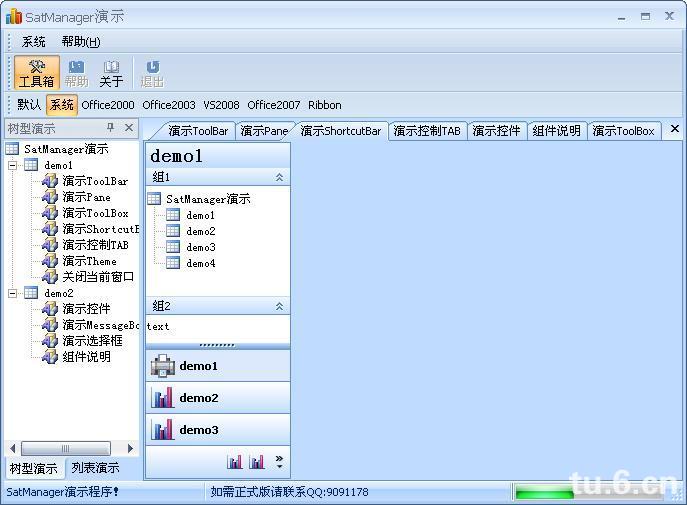Viewport: 687px width, 505px height.
Task: Click left arrow of tree scrollbar
Action: coord(12,448)
